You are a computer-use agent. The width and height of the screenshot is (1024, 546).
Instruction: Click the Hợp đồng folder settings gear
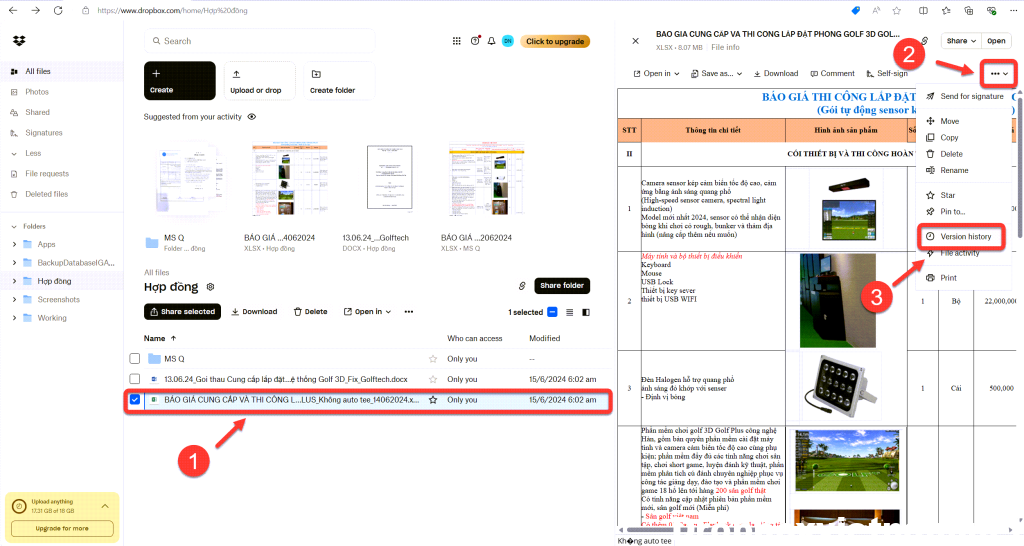click(210, 286)
